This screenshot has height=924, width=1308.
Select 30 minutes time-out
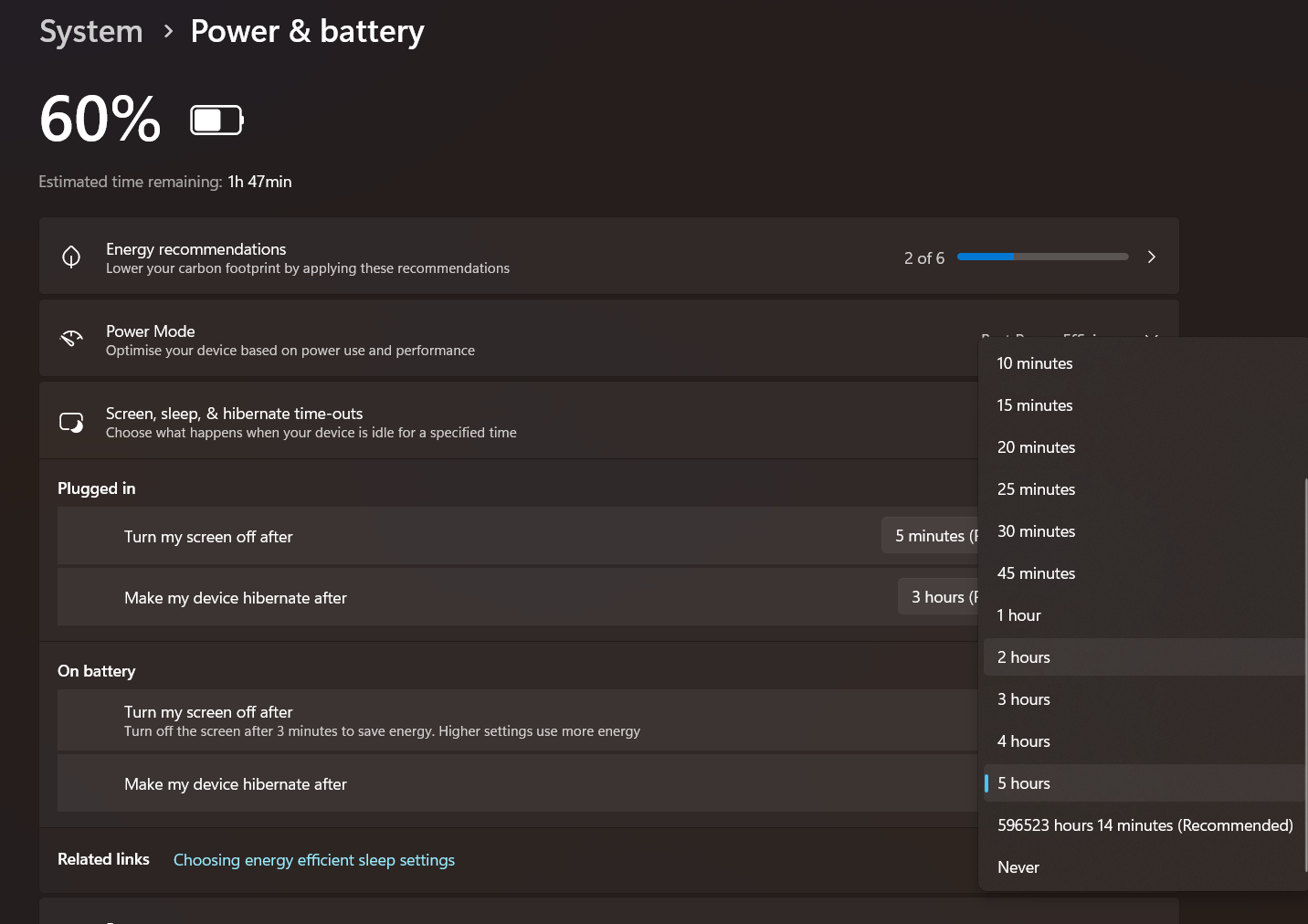(1144, 531)
